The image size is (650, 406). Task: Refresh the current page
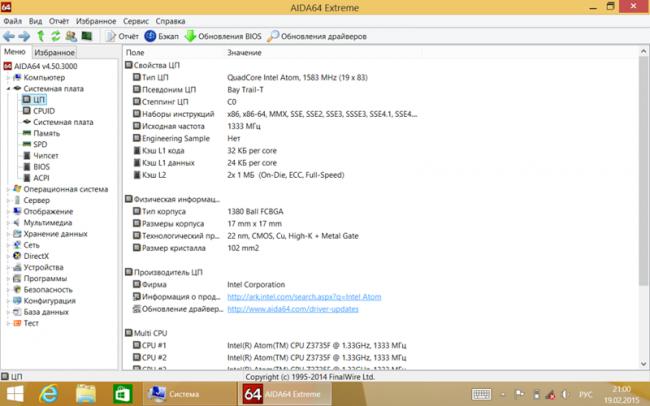56,36
